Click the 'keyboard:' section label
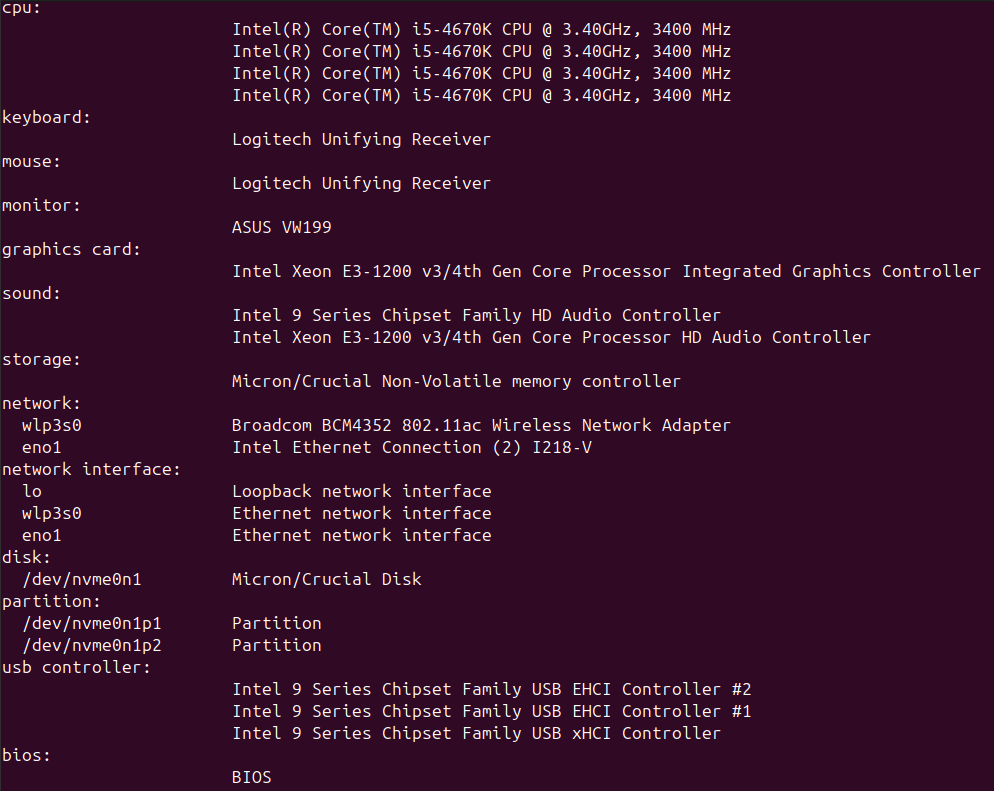Image resolution: width=994 pixels, height=791 pixels. click(46, 118)
